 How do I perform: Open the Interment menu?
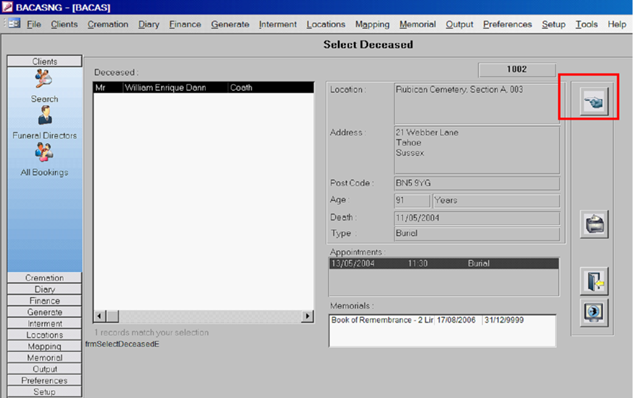(x=278, y=24)
